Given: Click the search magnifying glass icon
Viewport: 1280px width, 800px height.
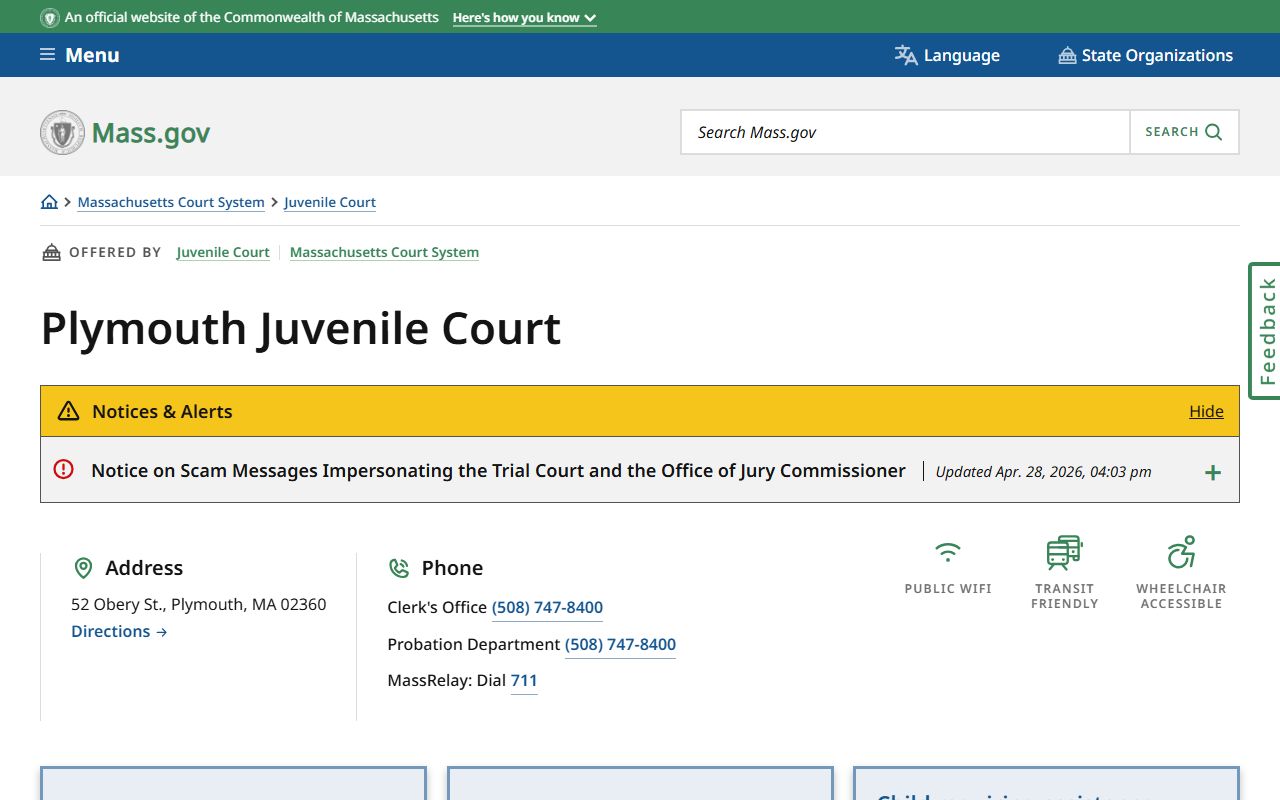Looking at the screenshot, I should click(1214, 132).
